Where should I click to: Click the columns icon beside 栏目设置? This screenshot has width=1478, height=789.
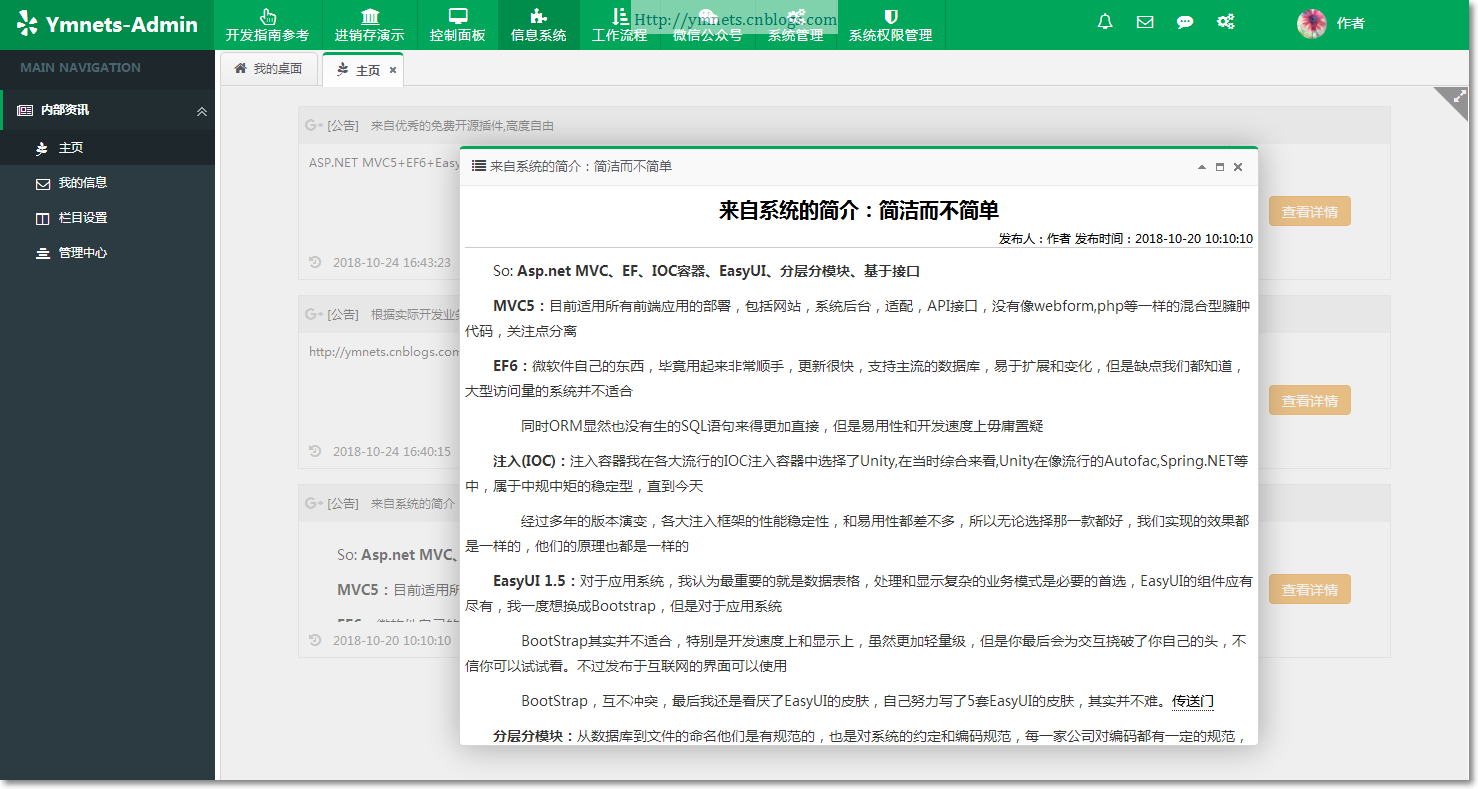tap(42, 219)
